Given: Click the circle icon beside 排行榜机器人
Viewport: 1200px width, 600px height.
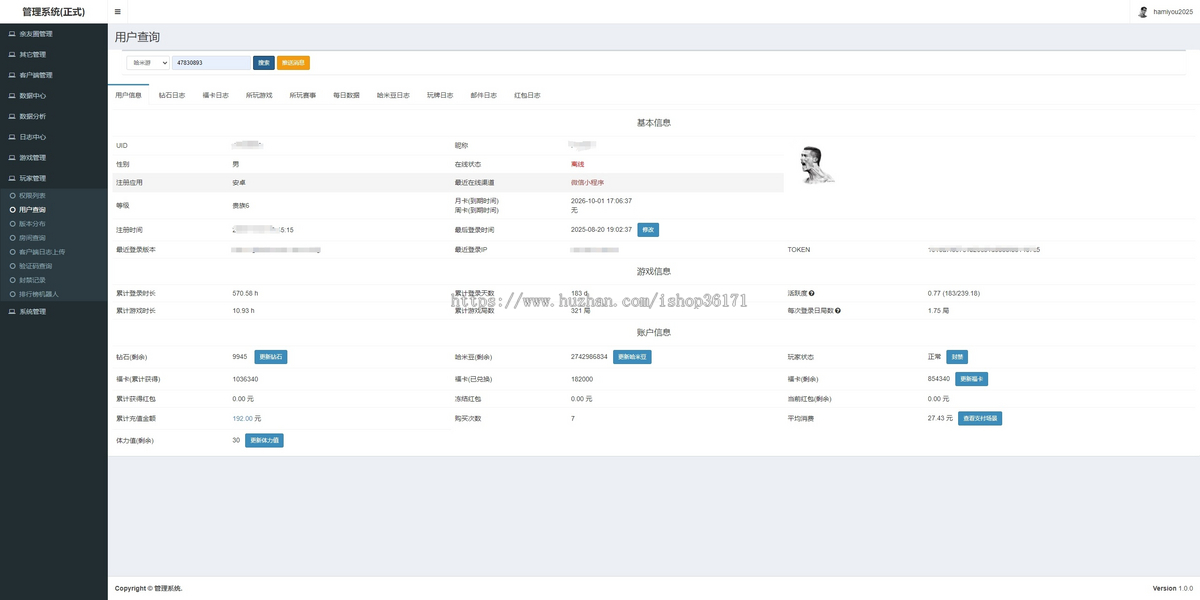Looking at the screenshot, I should (x=12, y=294).
